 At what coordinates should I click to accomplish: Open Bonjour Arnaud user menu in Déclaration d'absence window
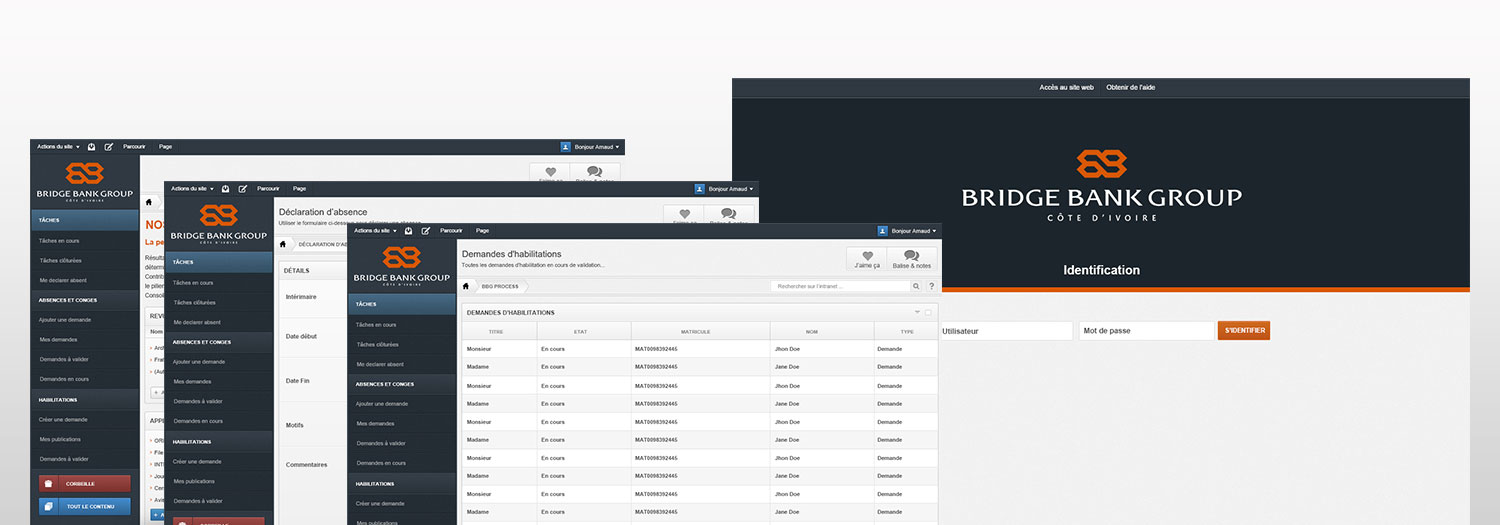[731, 188]
